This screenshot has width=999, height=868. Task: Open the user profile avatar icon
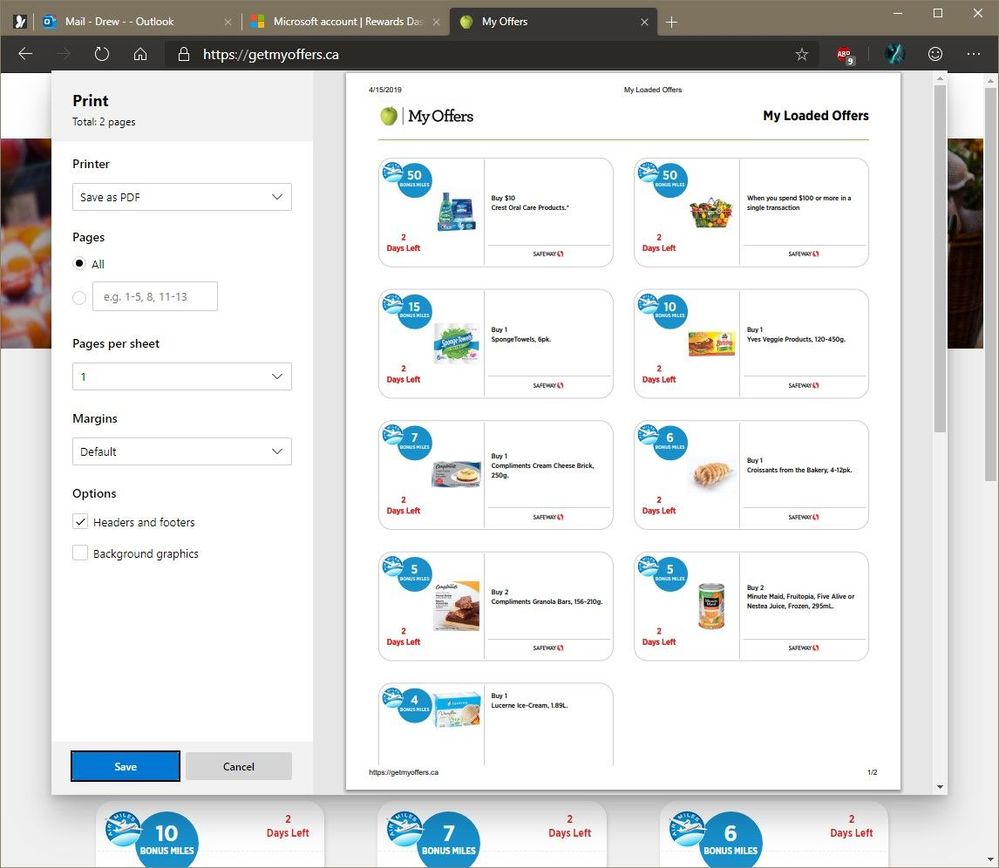895,54
